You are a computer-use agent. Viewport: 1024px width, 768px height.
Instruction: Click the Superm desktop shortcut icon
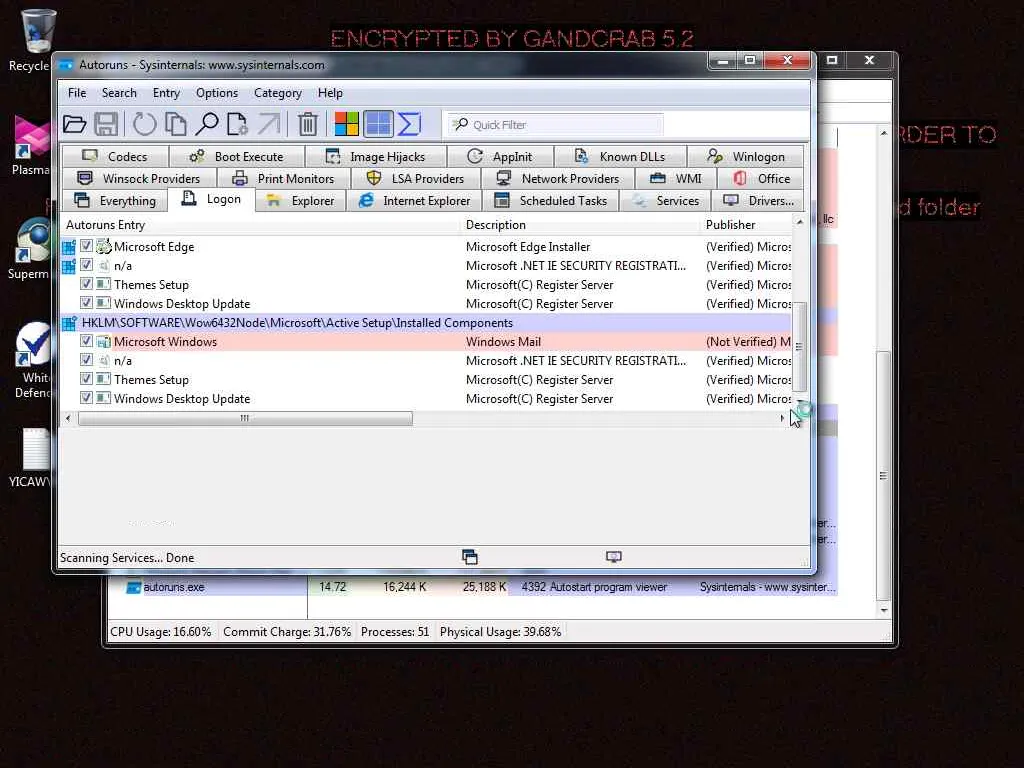coord(32,240)
